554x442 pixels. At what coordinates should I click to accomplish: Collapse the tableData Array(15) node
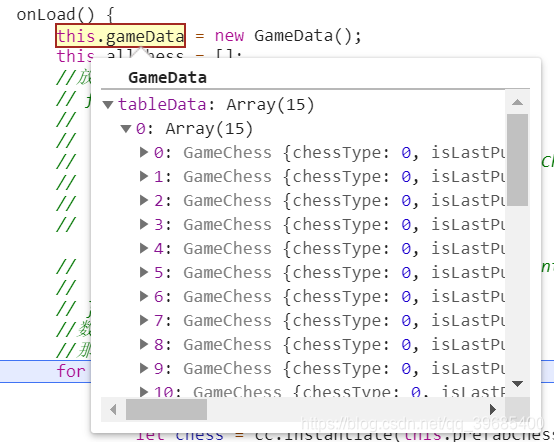(108, 105)
